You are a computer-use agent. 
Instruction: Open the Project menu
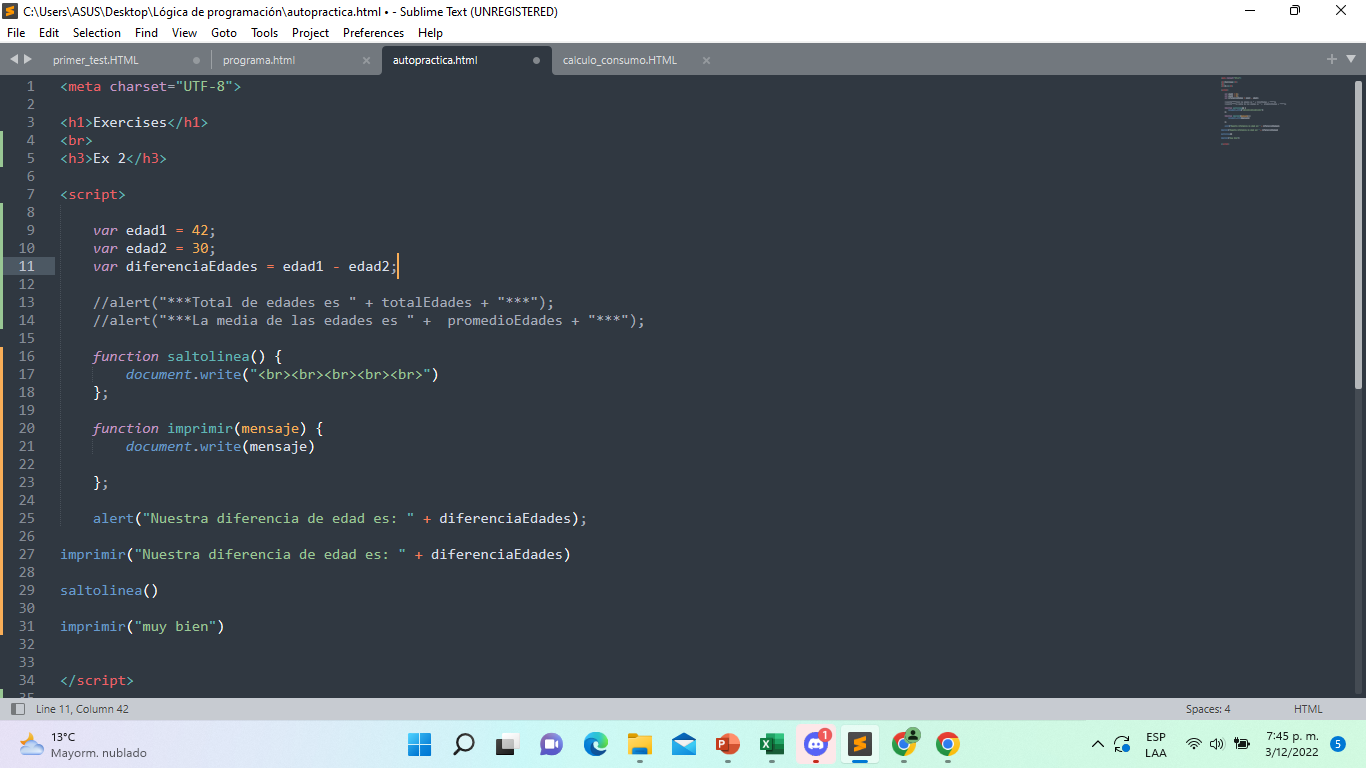point(310,33)
